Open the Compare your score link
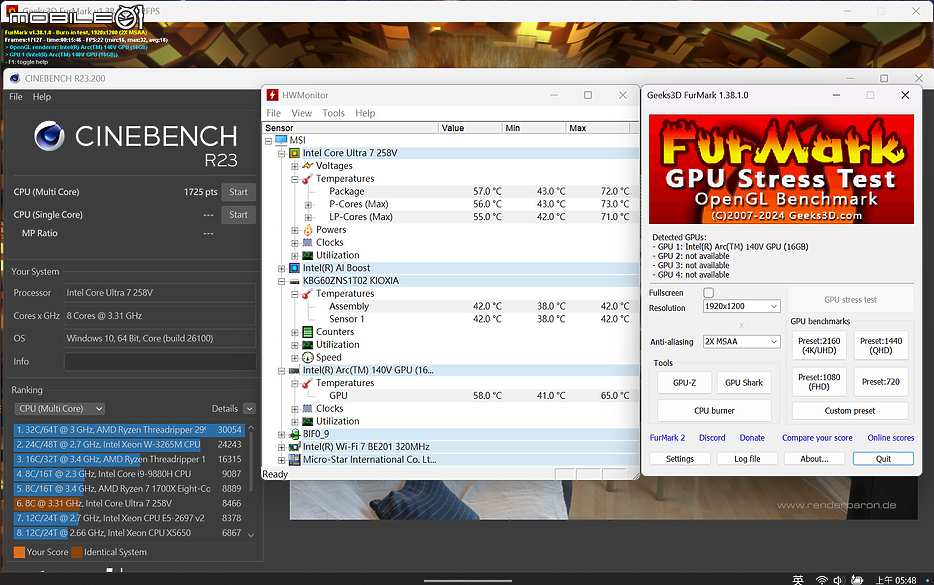 tap(817, 438)
